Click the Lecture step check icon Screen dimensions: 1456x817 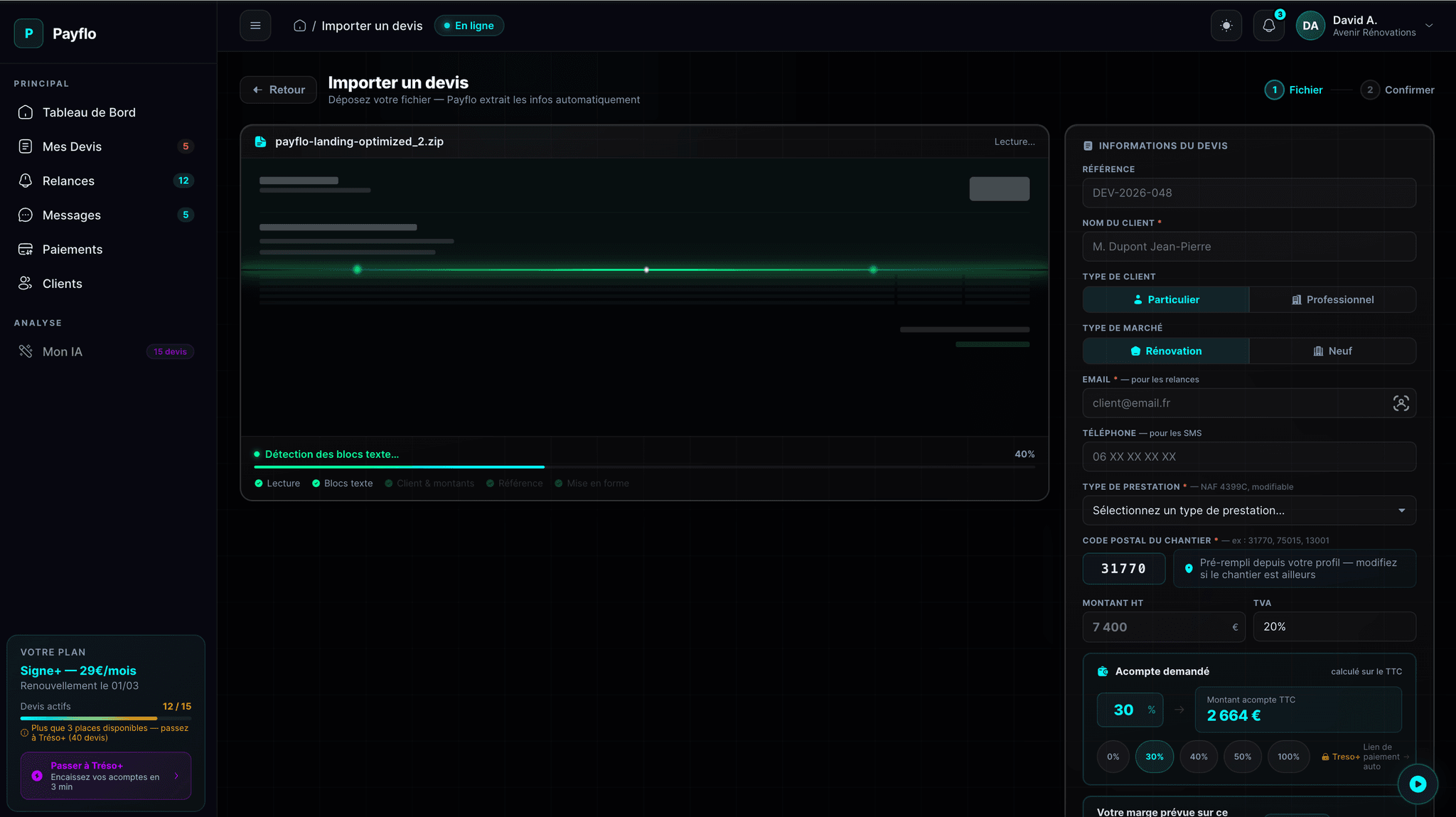(259, 484)
